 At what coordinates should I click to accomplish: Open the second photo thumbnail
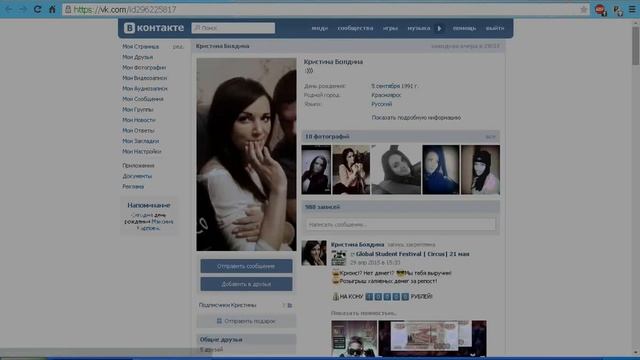351,170
